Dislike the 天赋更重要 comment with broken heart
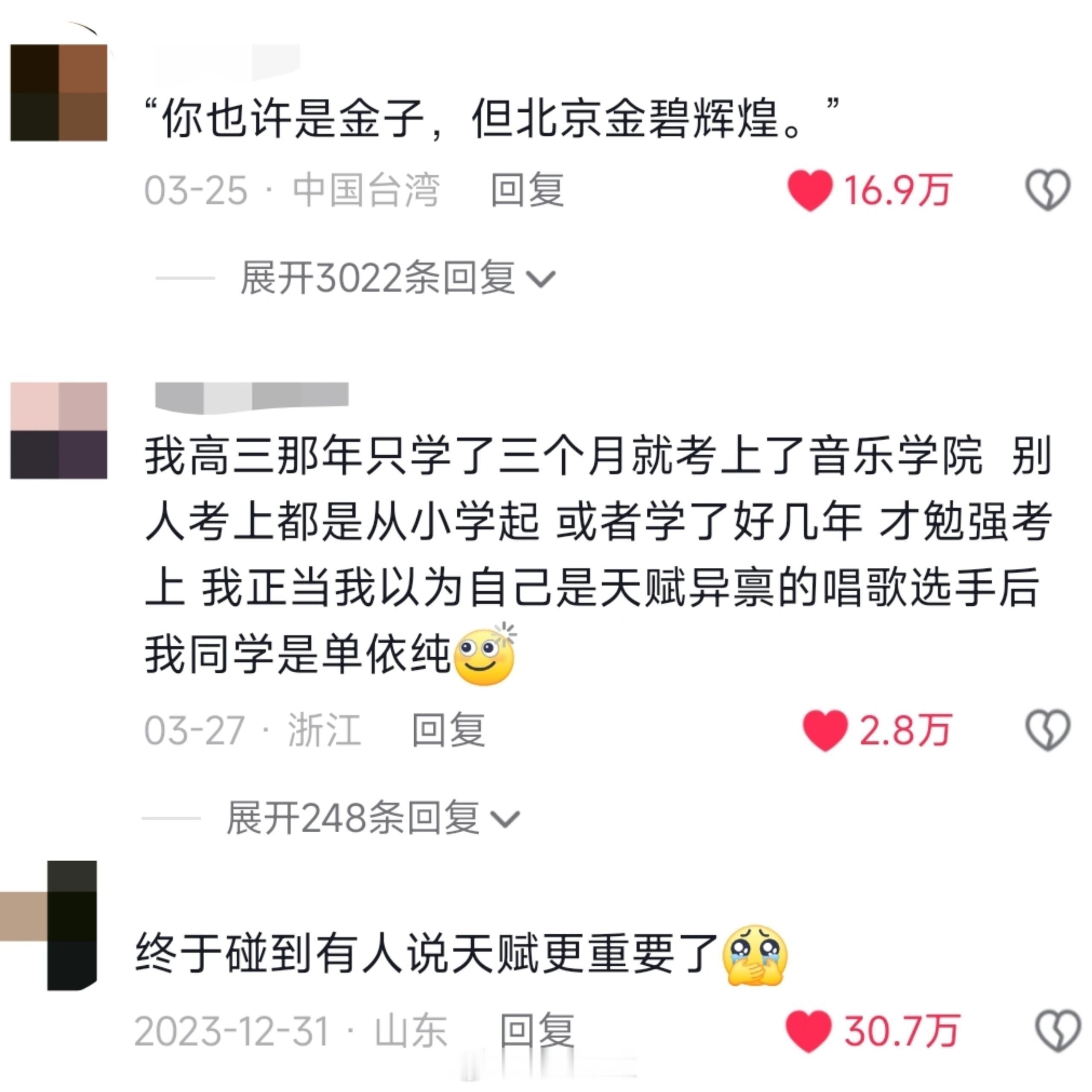Image resolution: width=1092 pixels, height=1092 pixels. (x=1057, y=1031)
